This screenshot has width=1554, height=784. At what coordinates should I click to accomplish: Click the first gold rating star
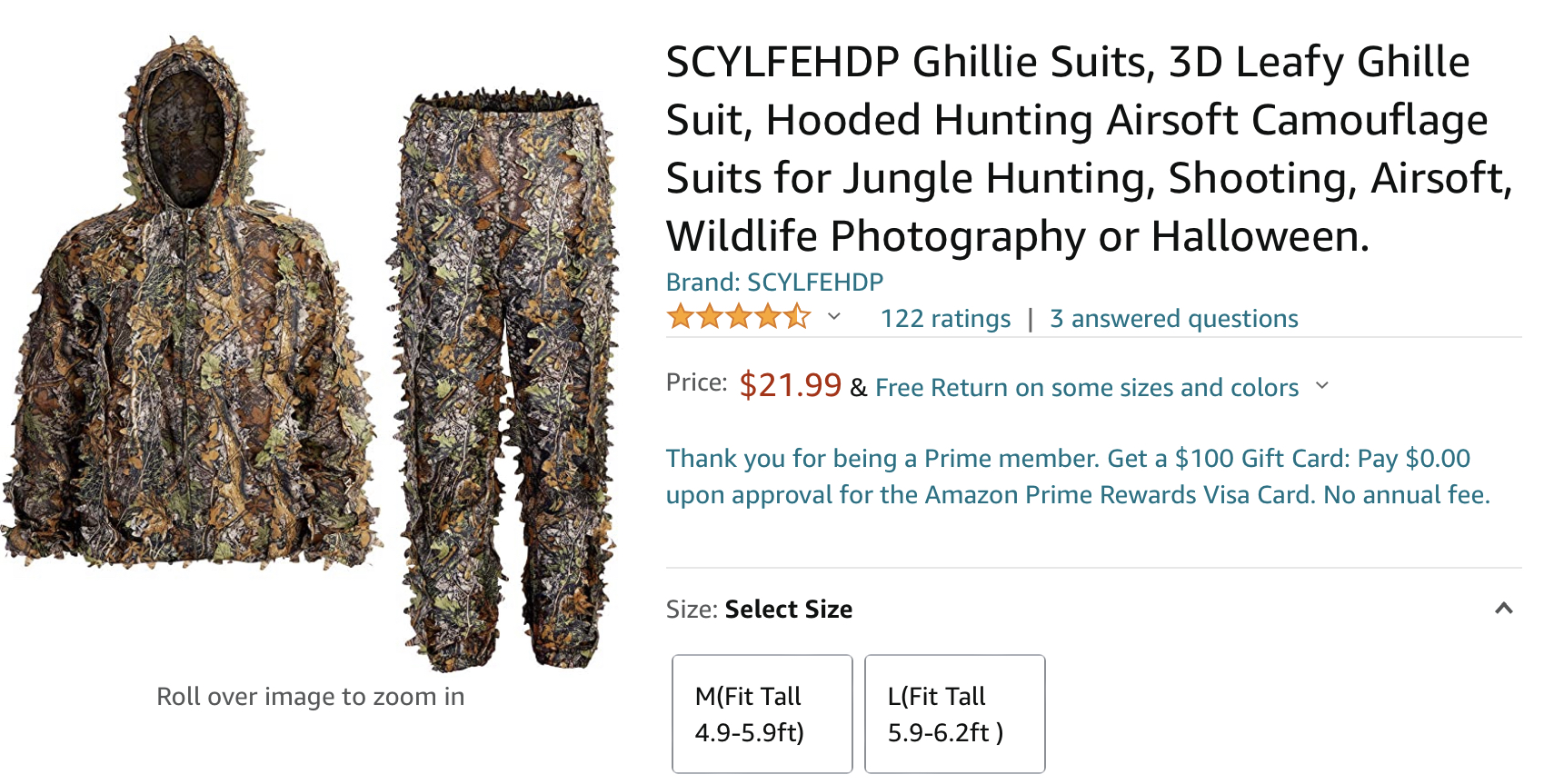680,317
